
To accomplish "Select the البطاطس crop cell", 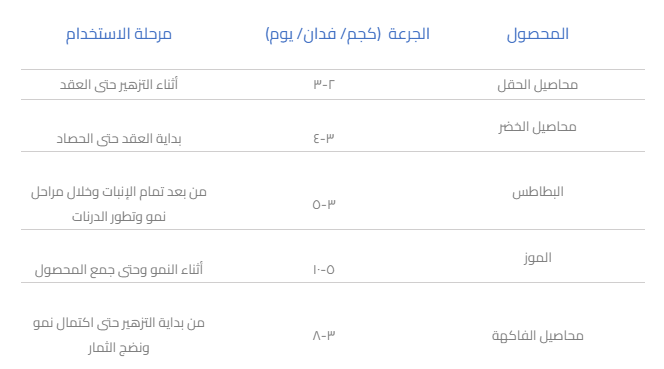I will coord(537,192).
